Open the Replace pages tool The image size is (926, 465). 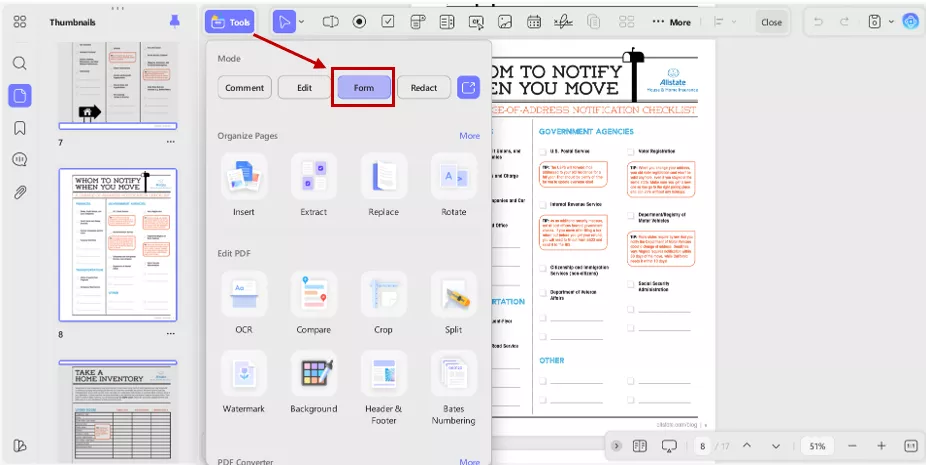coord(383,186)
